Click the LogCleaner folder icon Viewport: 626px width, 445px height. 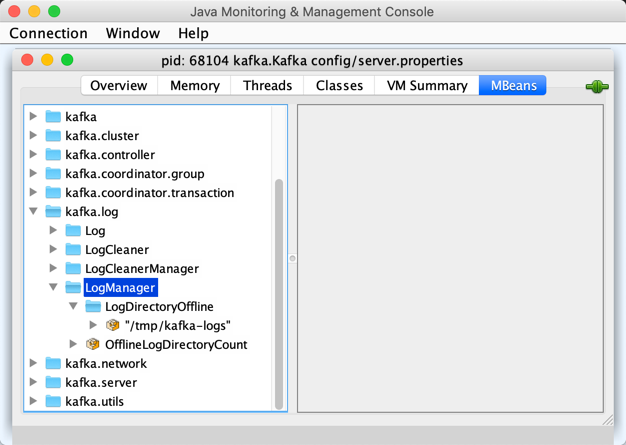tap(73, 250)
